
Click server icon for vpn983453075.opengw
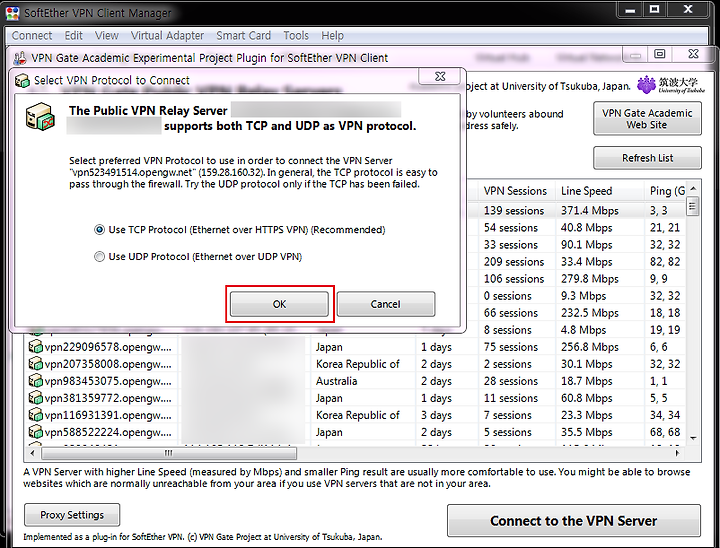pyautogui.click(x=35, y=381)
